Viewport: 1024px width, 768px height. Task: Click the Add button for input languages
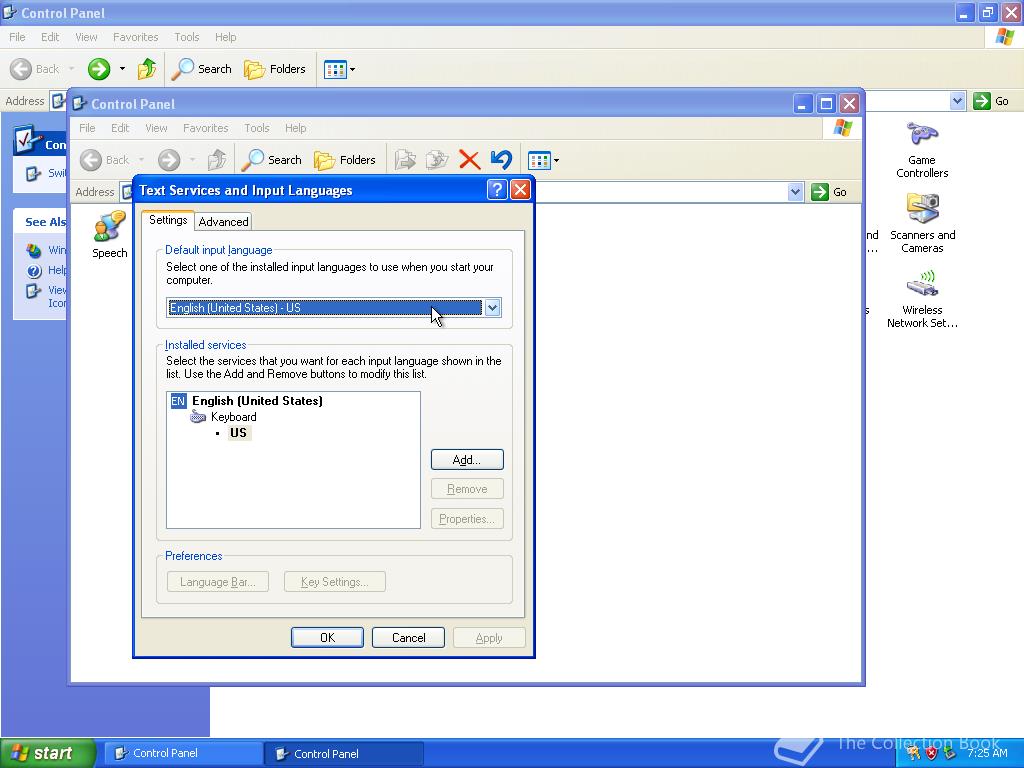pos(466,459)
